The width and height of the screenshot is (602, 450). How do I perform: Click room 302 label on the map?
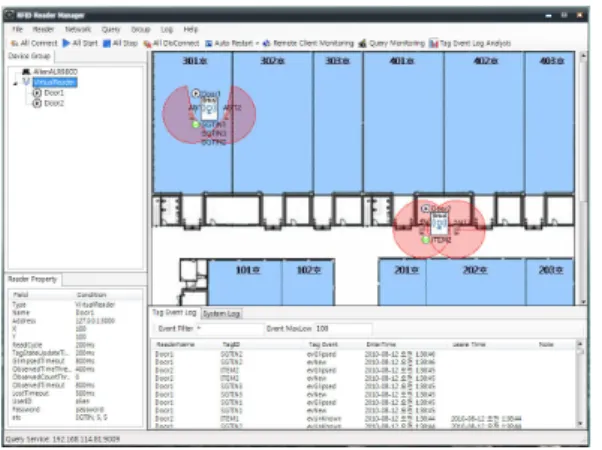point(272,61)
